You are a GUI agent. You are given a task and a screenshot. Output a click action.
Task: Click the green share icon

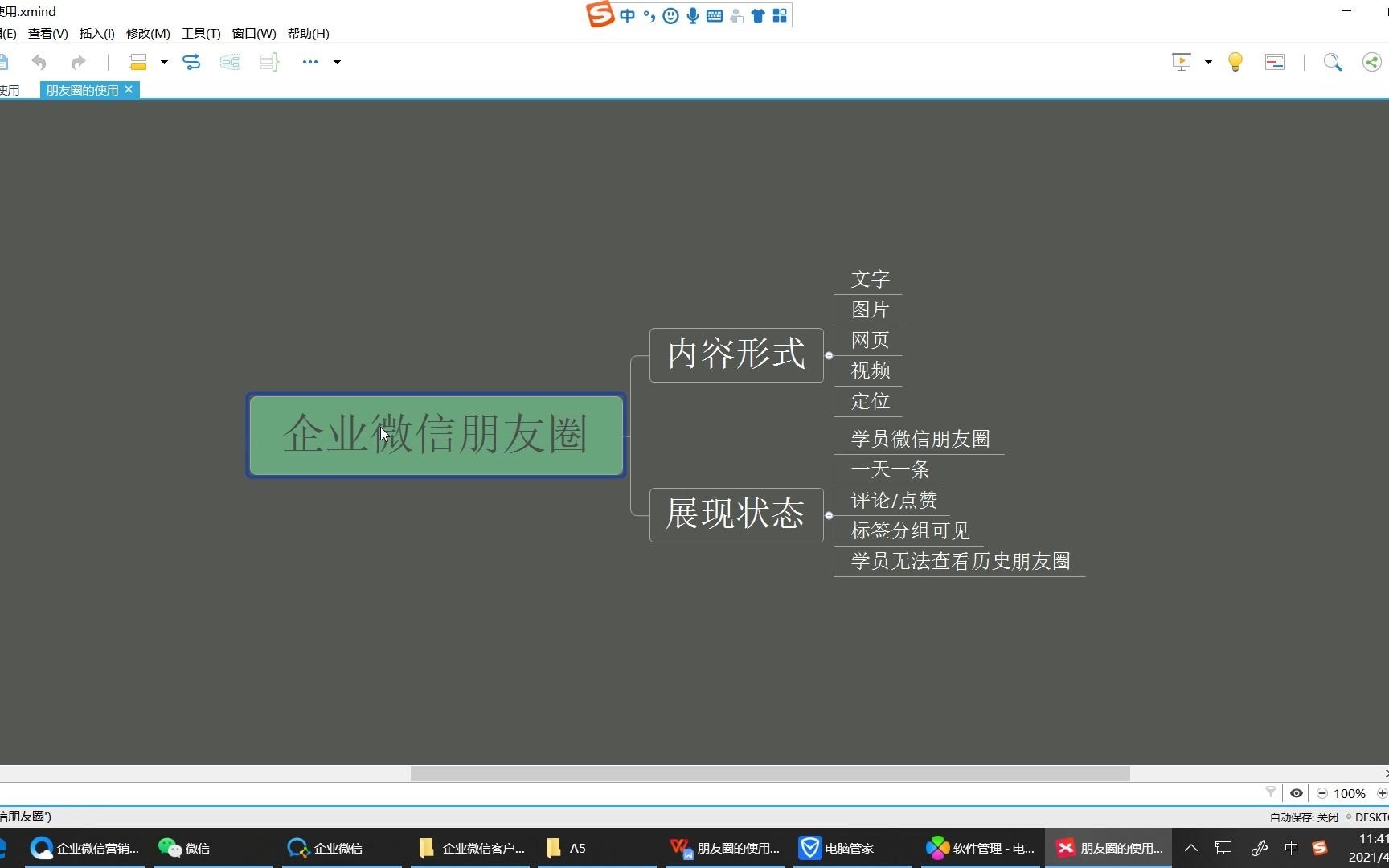click(x=1371, y=62)
